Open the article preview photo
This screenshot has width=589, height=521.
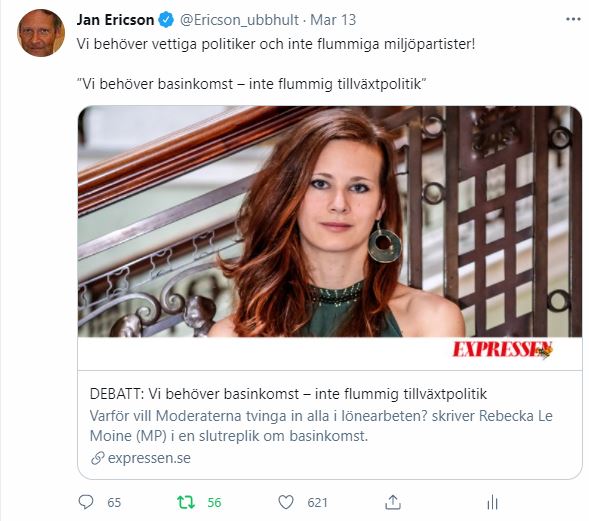330,222
